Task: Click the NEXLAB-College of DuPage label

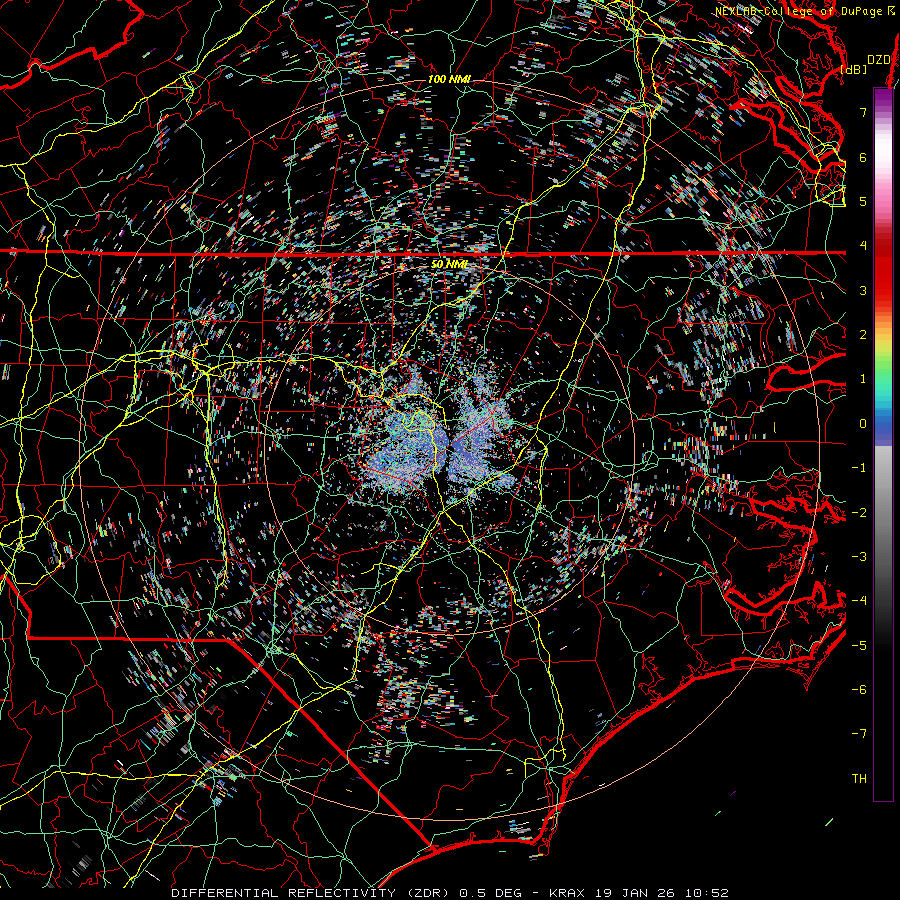Action: coord(804,11)
